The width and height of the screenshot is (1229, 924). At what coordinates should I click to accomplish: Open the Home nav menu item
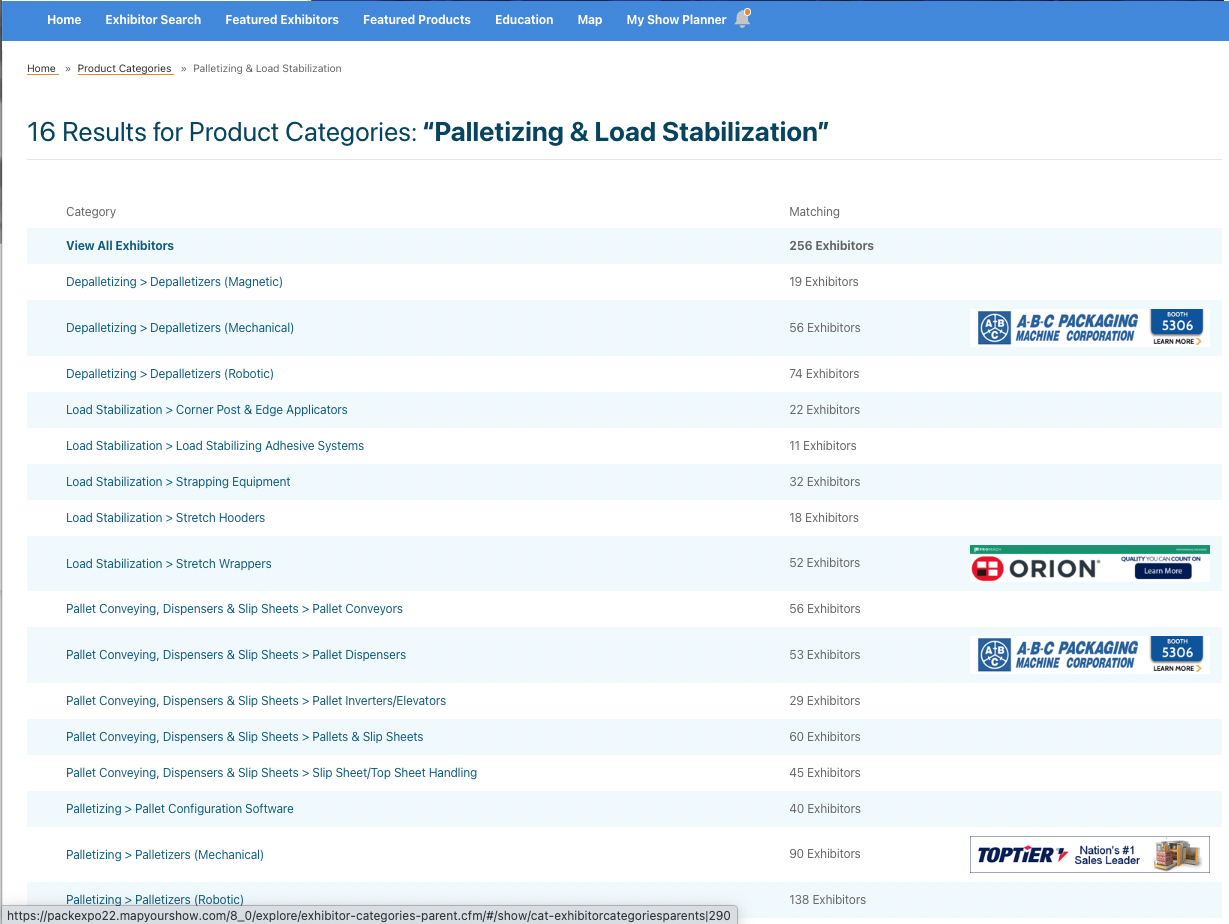pyautogui.click(x=64, y=19)
